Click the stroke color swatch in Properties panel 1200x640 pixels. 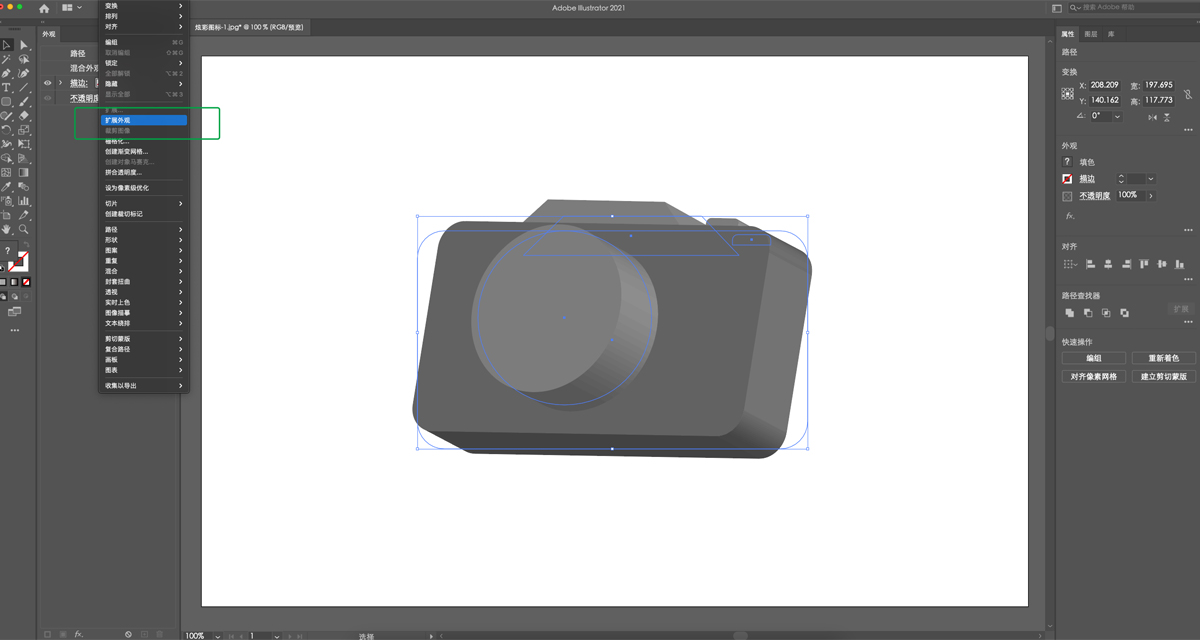(x=1067, y=179)
